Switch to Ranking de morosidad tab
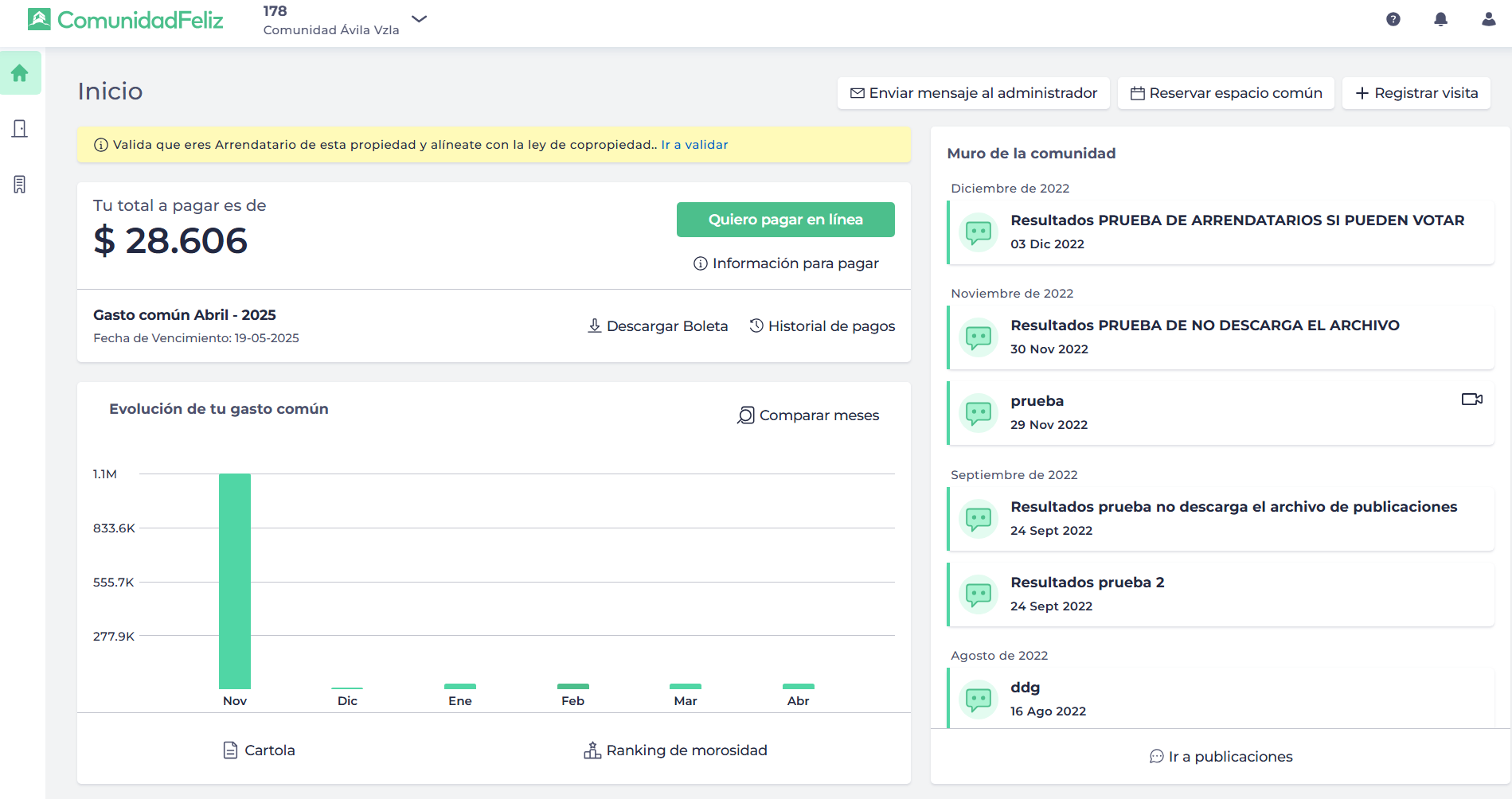The width and height of the screenshot is (1512, 799). 675,750
